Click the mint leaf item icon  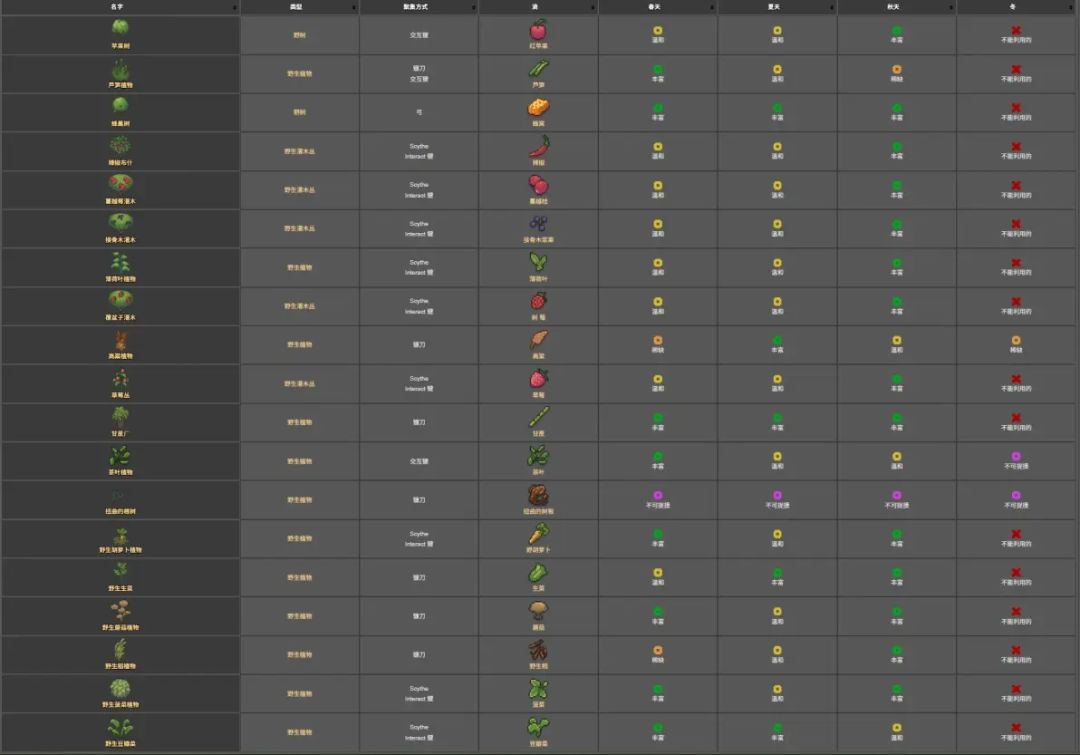click(538, 262)
